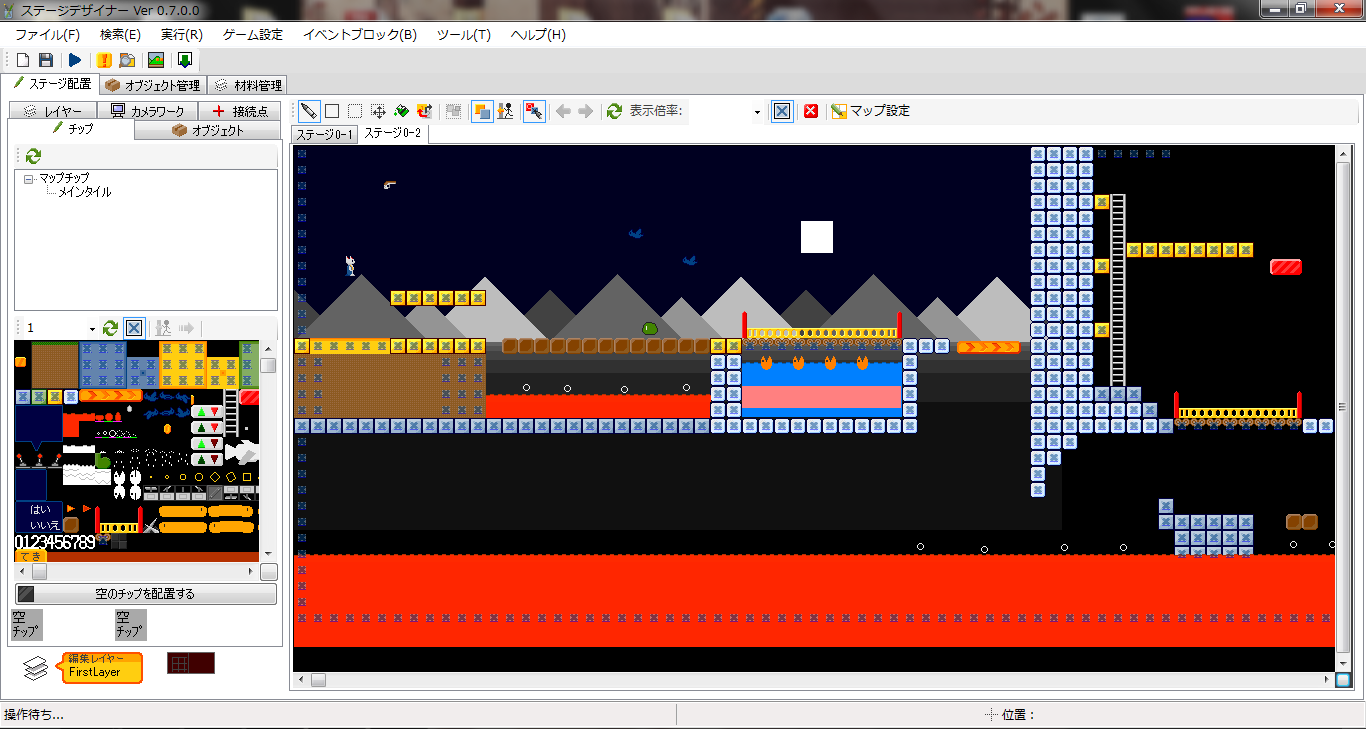Select the paint bucket fill tool
Viewport: 1366px width, 729px height.
401,111
